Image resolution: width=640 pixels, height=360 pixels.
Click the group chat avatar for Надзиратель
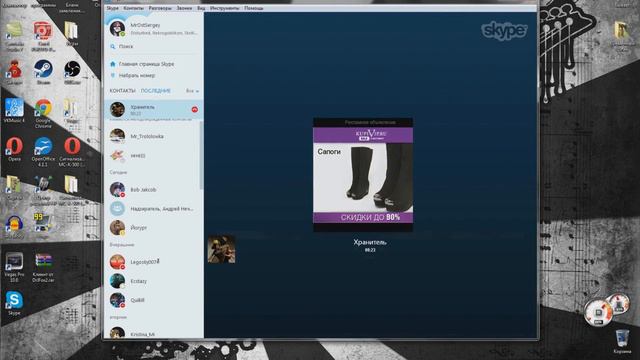pos(117,209)
